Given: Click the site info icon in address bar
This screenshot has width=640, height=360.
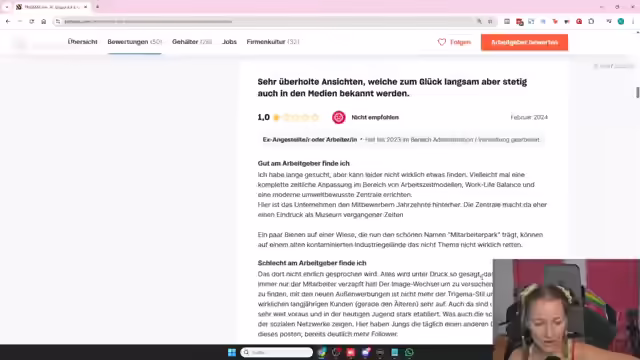Looking at the screenshot, I should [x=58, y=21].
